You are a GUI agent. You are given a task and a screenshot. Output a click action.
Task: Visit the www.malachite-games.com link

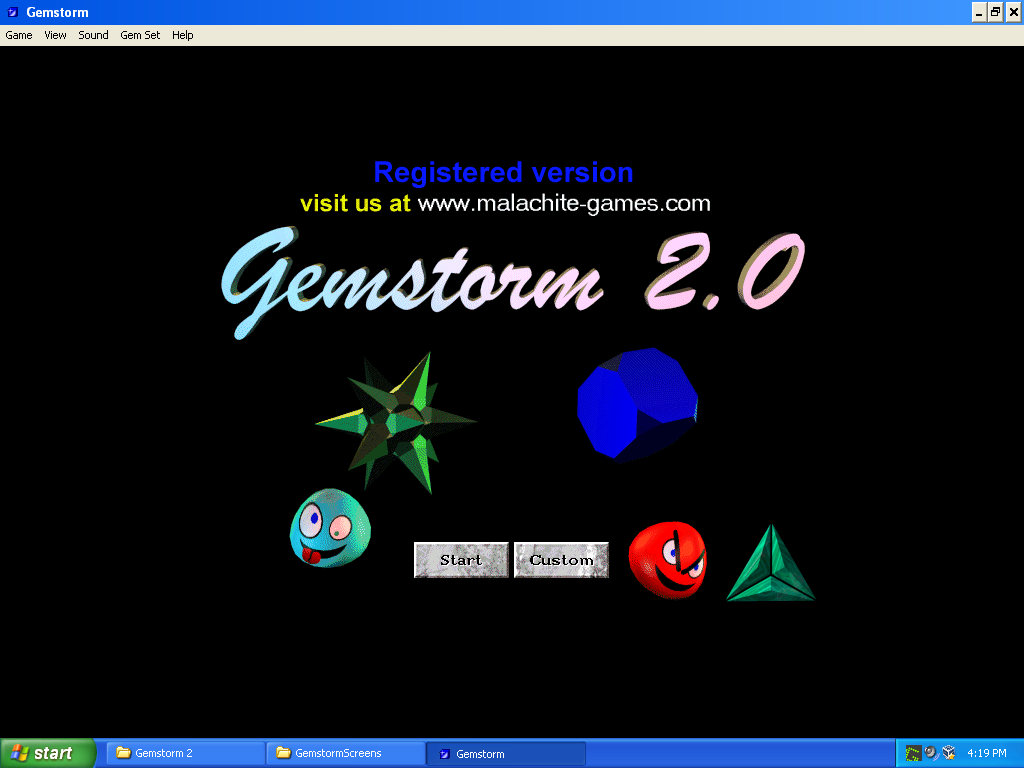[x=563, y=204]
